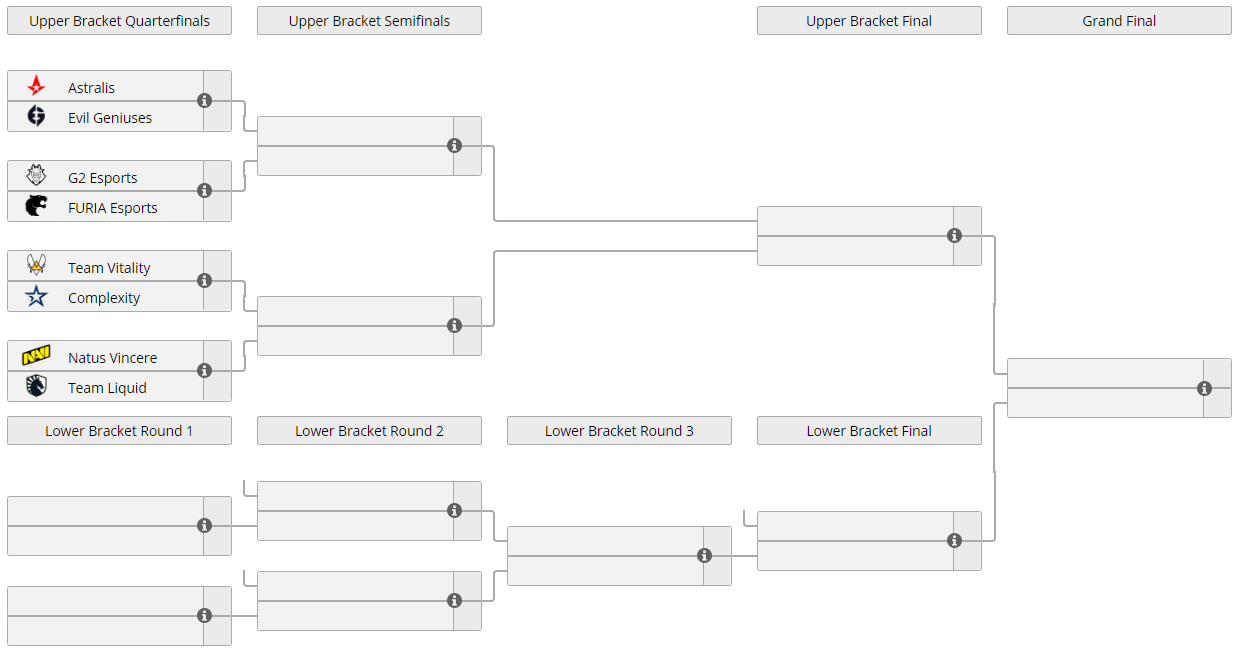The image size is (1243, 653).
Task: Click the Natus Vincere logo
Action: (37, 357)
